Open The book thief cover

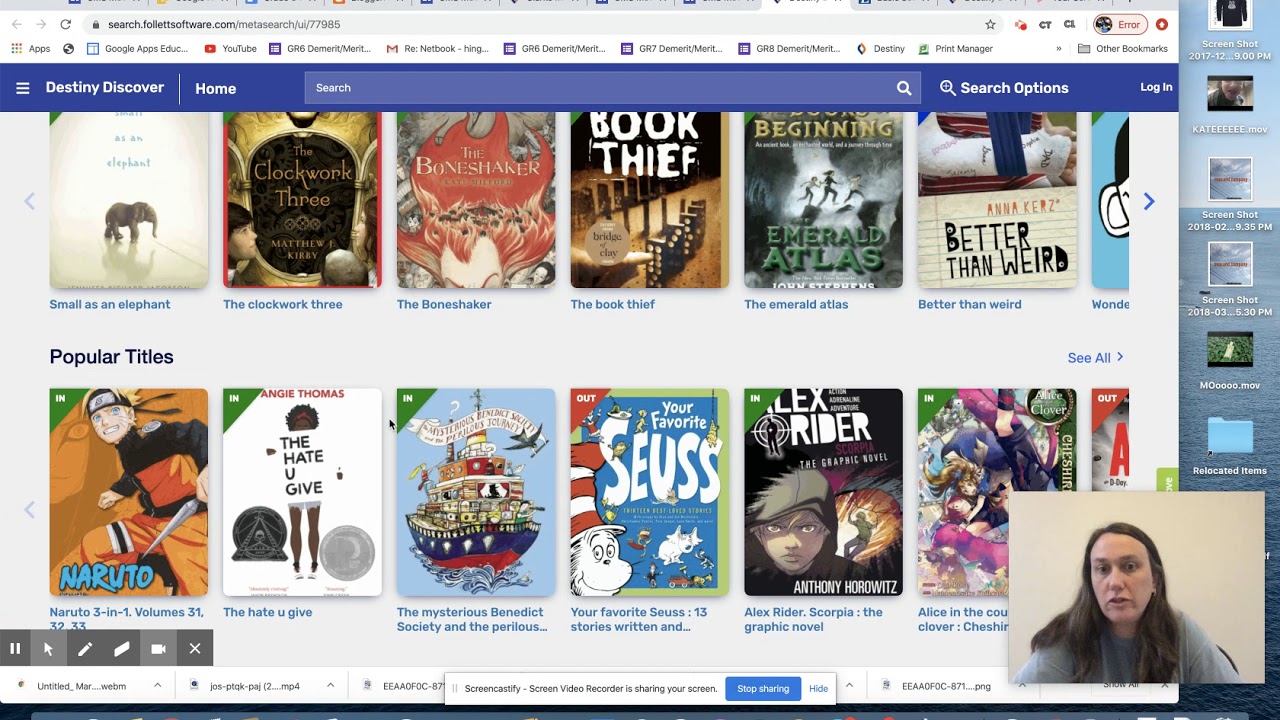pos(650,200)
